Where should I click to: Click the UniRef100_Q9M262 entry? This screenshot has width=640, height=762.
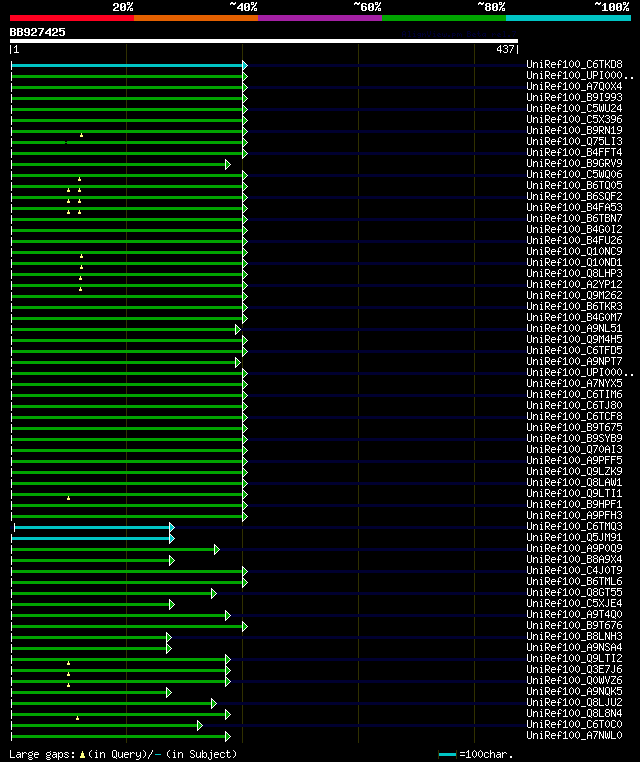click(x=574, y=295)
